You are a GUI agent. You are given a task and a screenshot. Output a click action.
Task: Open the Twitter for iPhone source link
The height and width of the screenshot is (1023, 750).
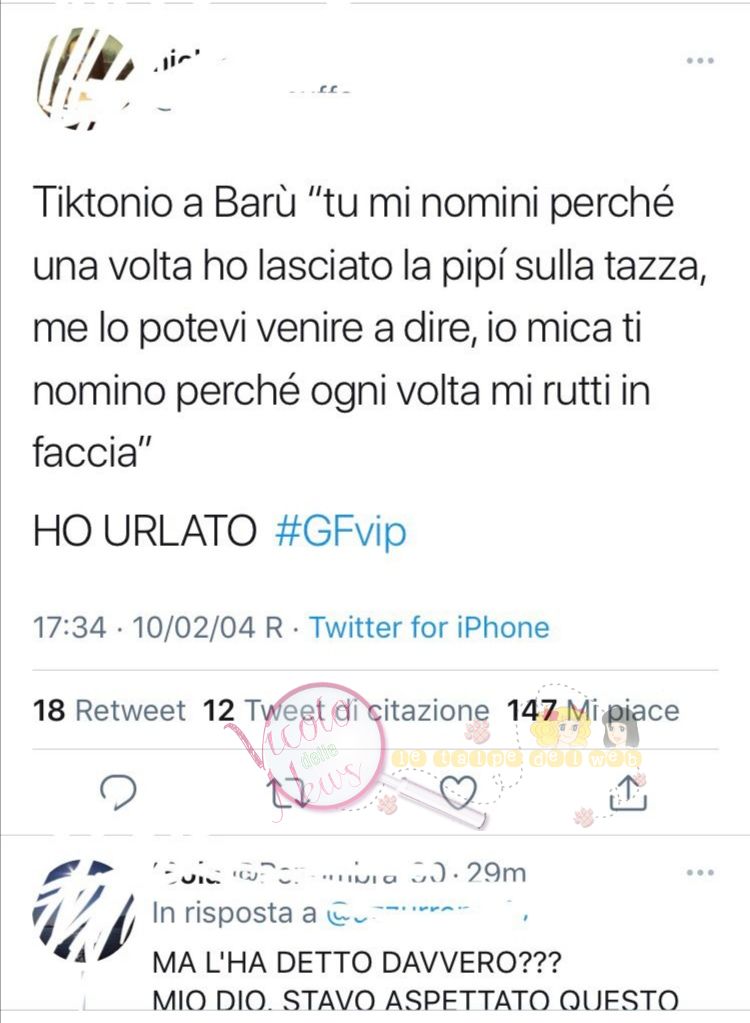tap(429, 628)
